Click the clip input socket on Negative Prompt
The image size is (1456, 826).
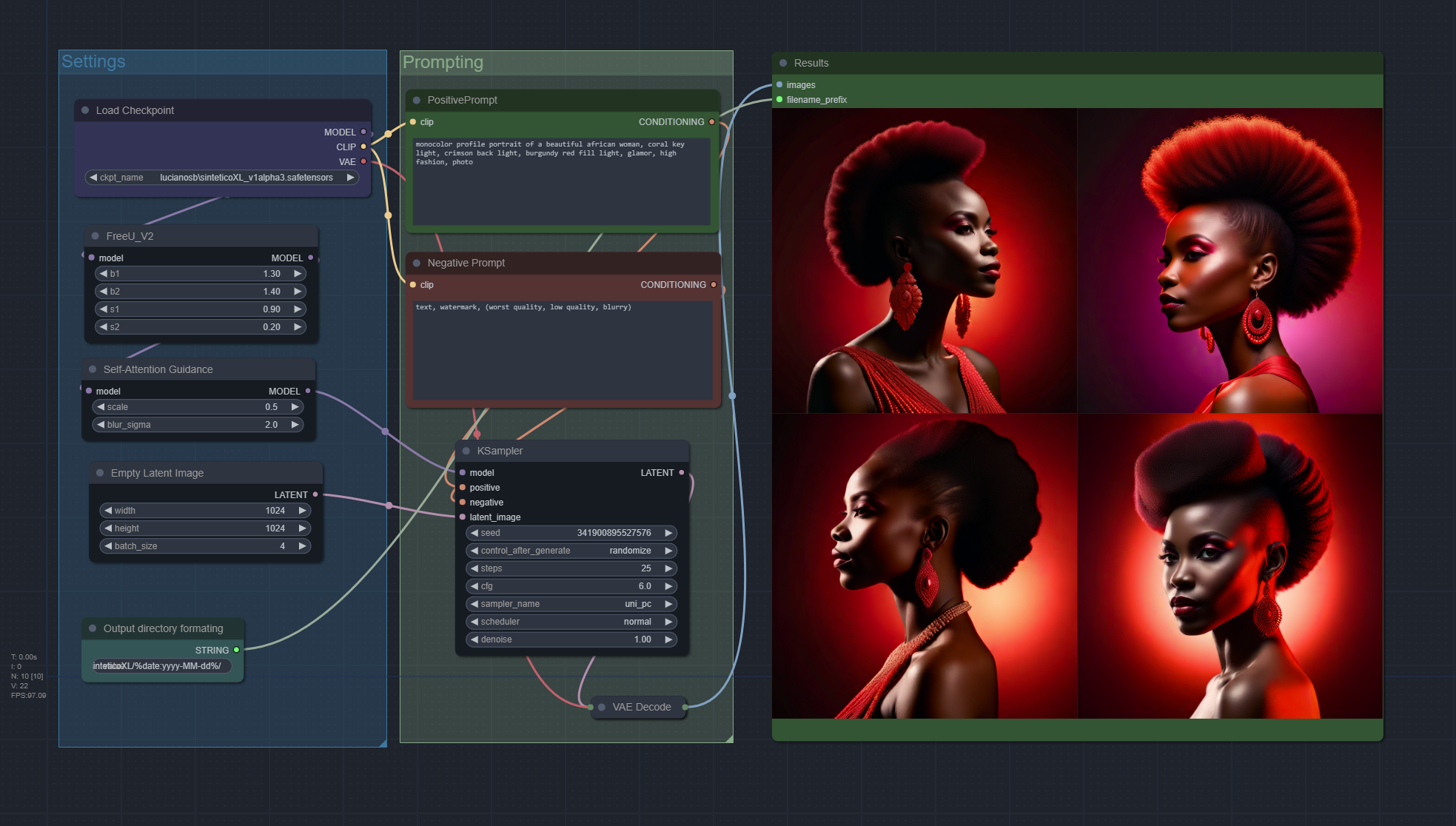coord(413,285)
